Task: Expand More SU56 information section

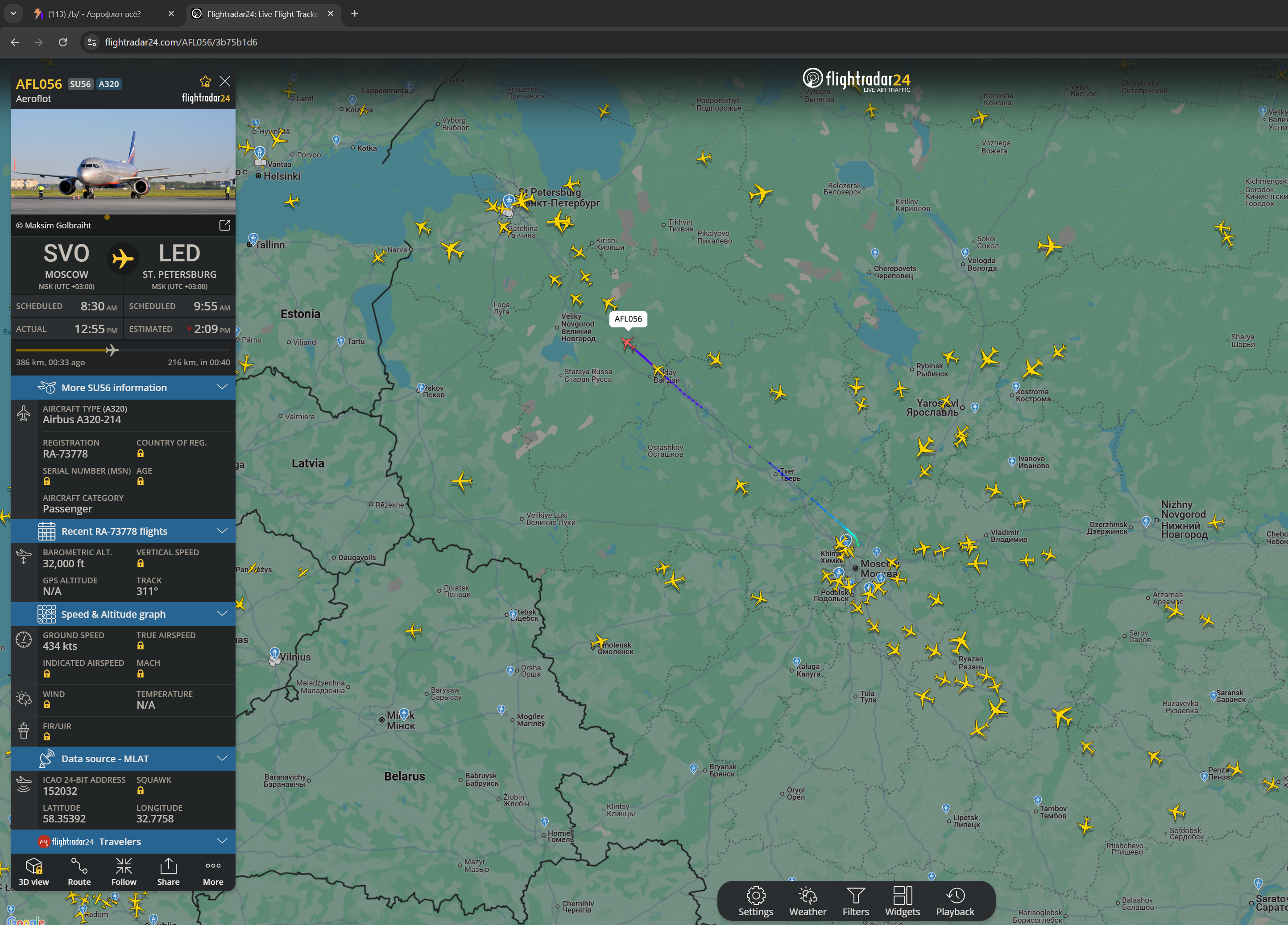Action: 123,387
